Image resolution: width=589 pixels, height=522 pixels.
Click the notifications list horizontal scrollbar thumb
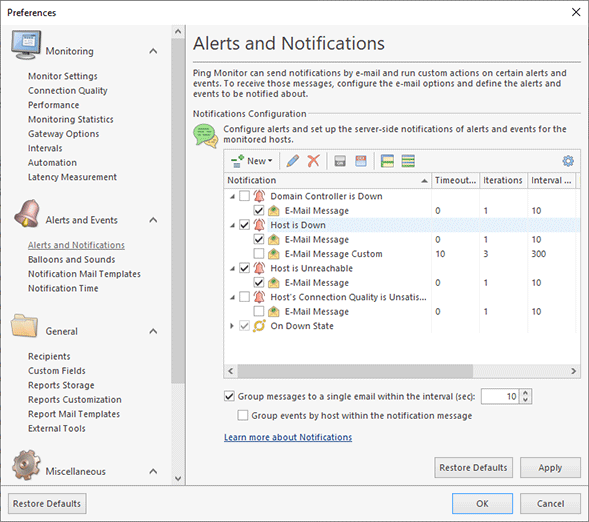355,371
